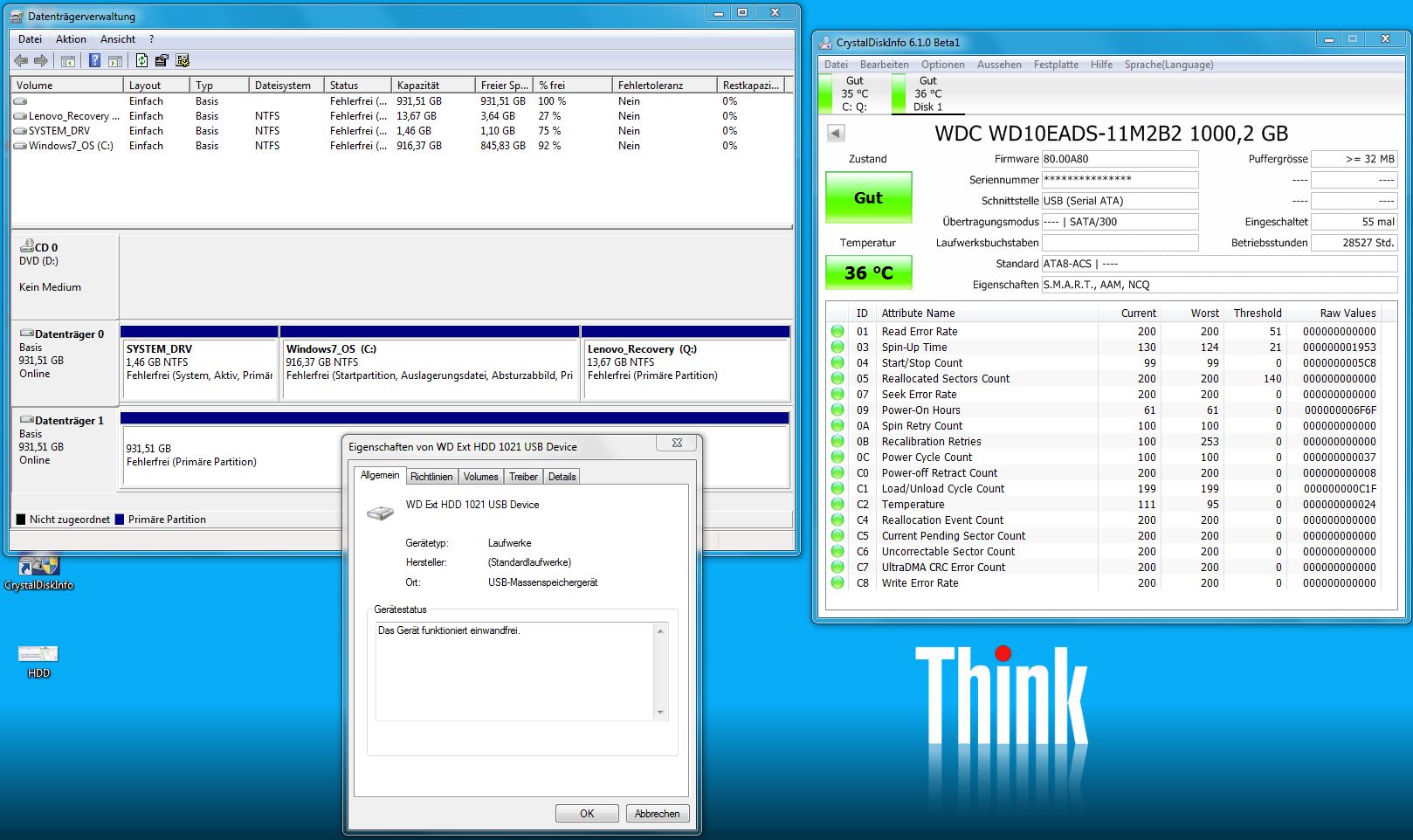Switch to the Volumes tab

click(480, 477)
